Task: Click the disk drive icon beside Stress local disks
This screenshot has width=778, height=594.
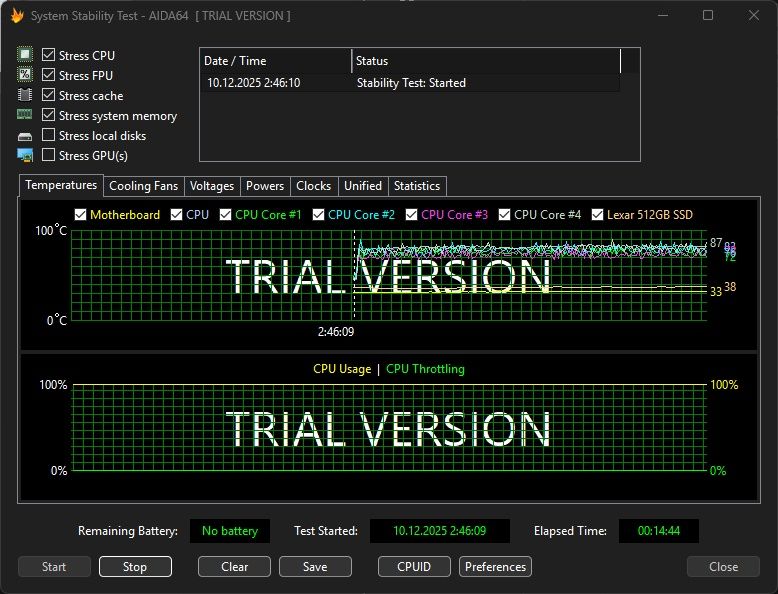Action: point(25,136)
